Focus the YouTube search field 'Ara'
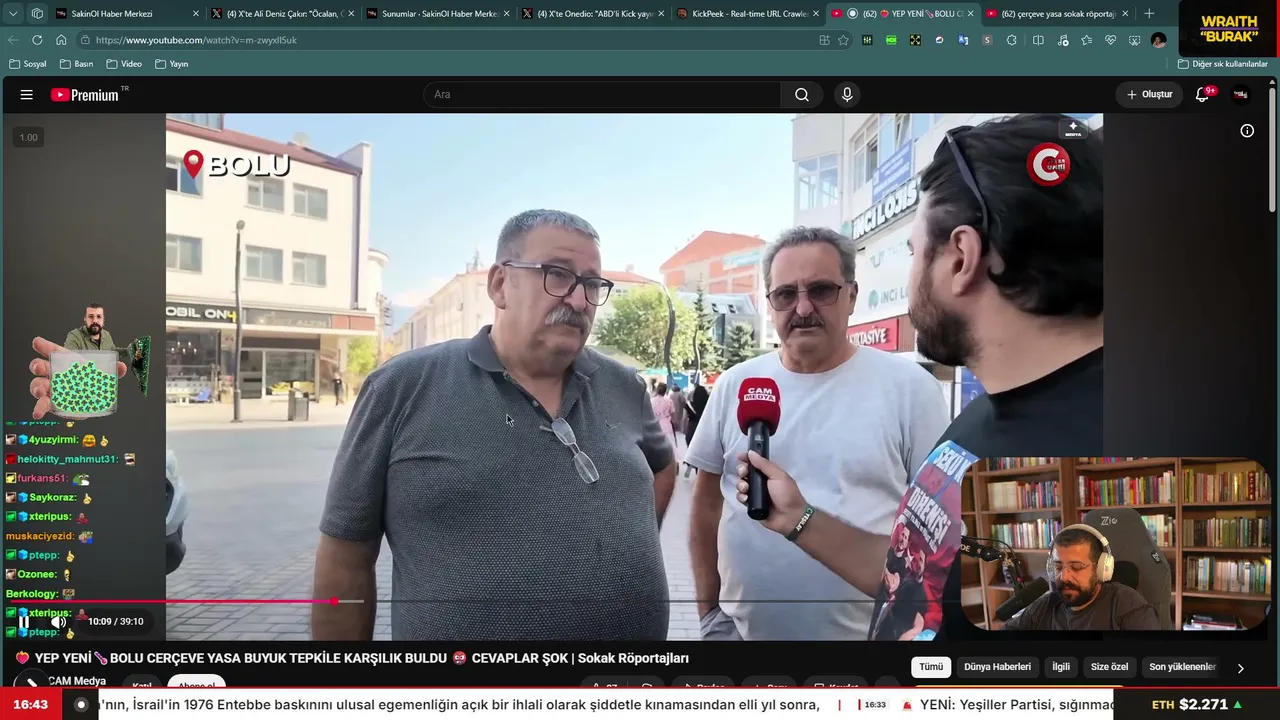 click(602, 95)
